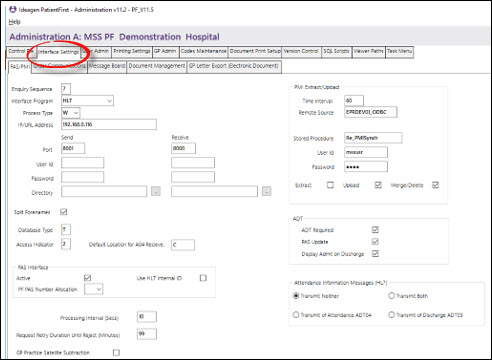The image size is (492, 360).
Task: Switch to Document Print Setup tab
Action: (255, 52)
